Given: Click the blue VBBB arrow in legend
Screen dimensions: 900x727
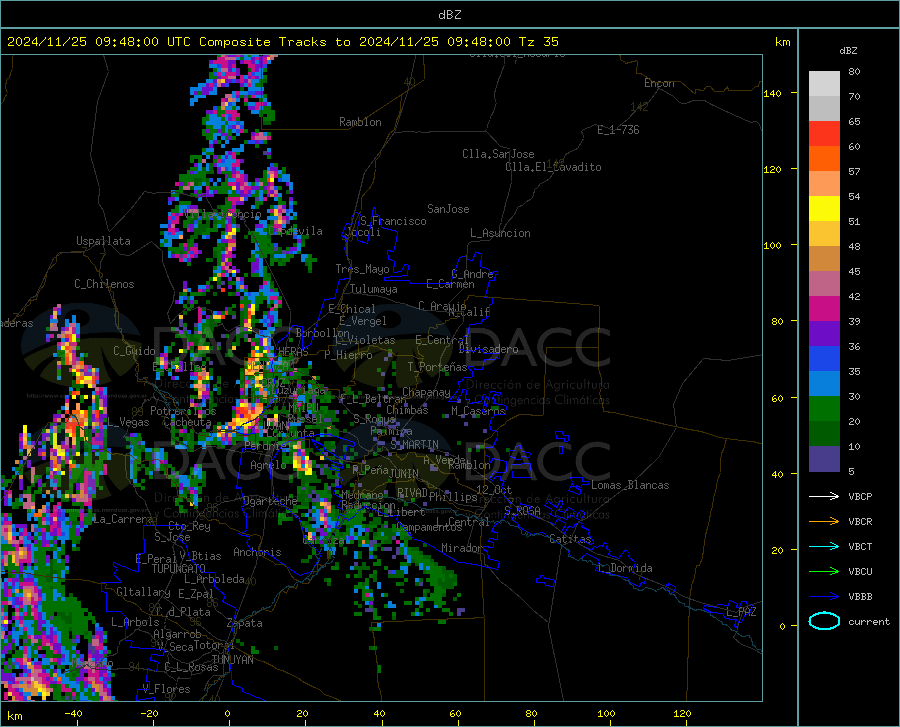Looking at the screenshot, I should click(x=824, y=597).
